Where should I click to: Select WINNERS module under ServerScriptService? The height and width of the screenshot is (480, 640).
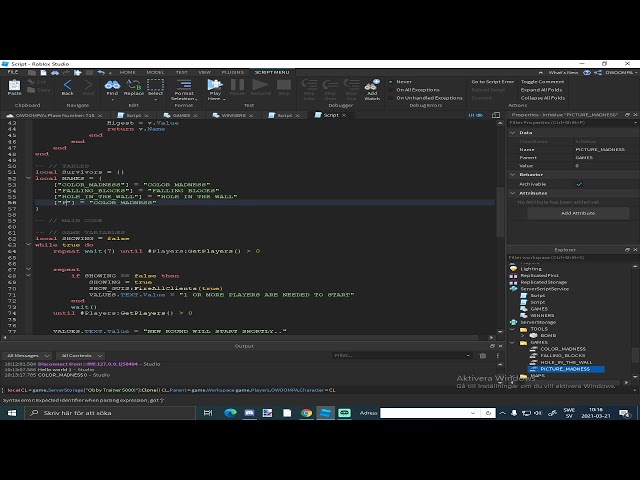coord(542,316)
